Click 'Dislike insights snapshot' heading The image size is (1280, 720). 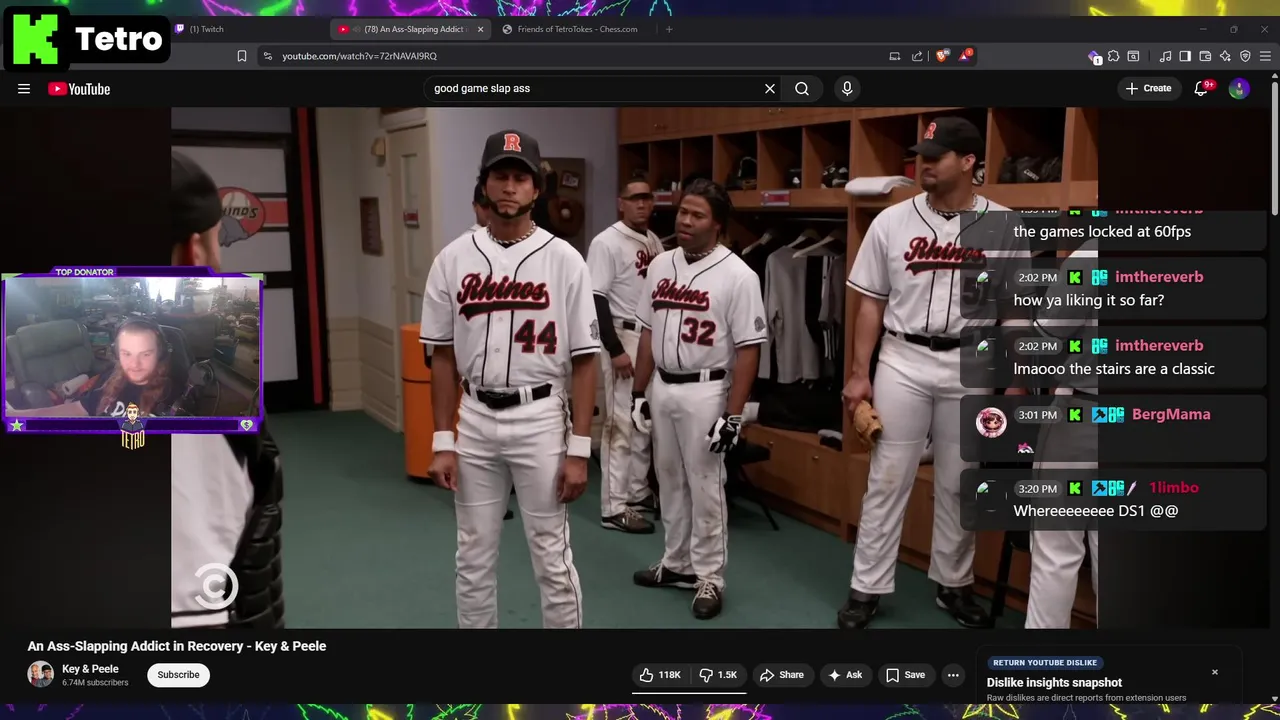click(x=1054, y=683)
